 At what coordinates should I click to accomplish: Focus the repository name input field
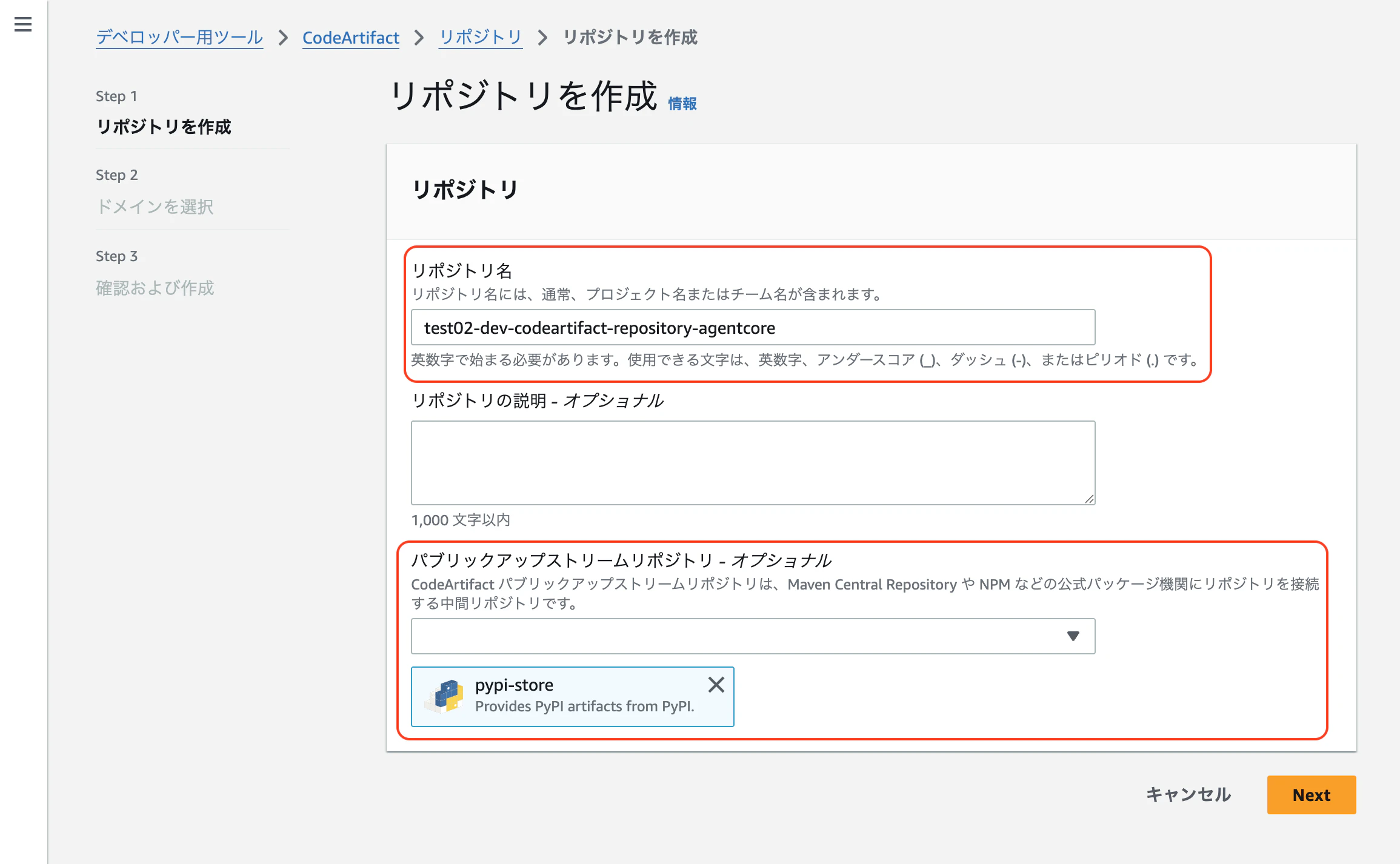[x=753, y=328]
